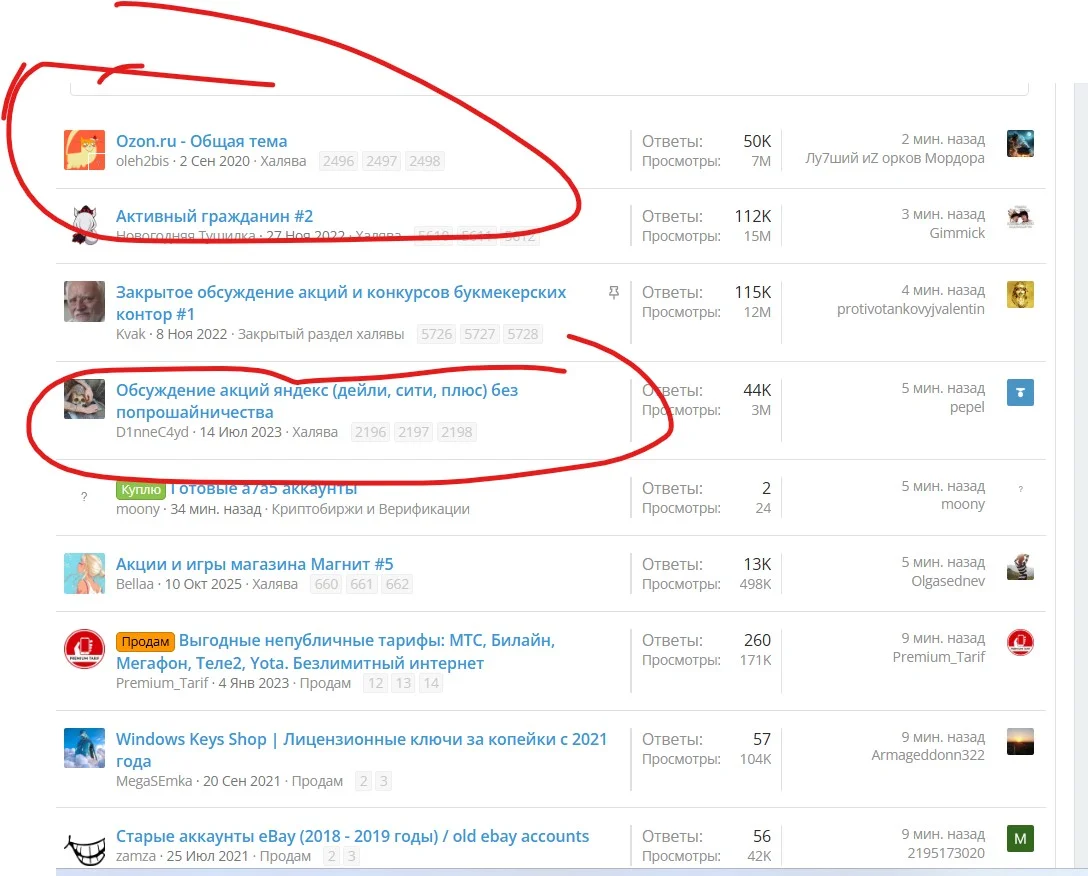1088x876 pixels.
Task: Go to page 2 of eBay accounts thread
Action: pos(332,856)
